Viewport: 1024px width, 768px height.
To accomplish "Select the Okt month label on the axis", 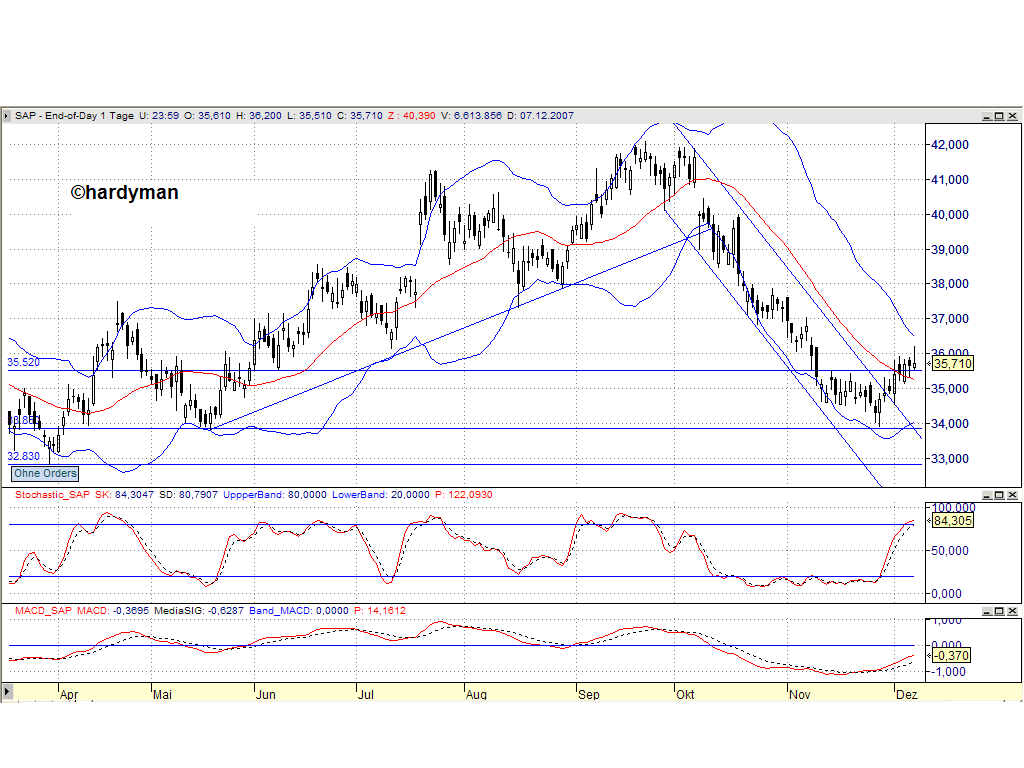I will click(685, 693).
